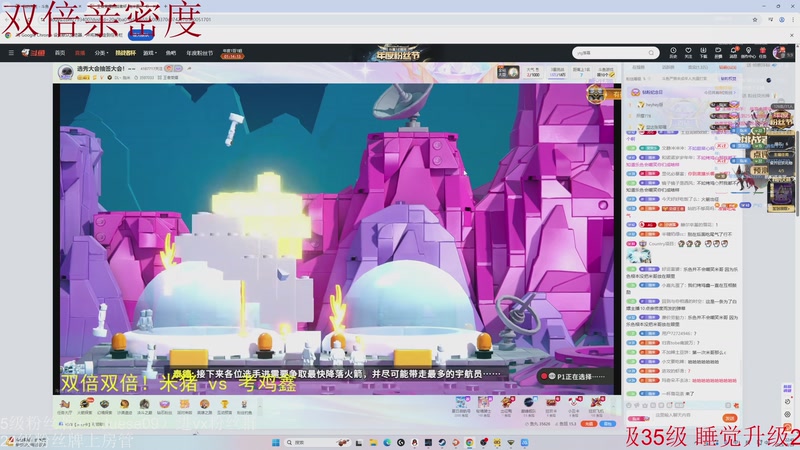Viewport: 800px width, 450px height.
Task: Open the messages bell icon with badge
Action: 733,53
